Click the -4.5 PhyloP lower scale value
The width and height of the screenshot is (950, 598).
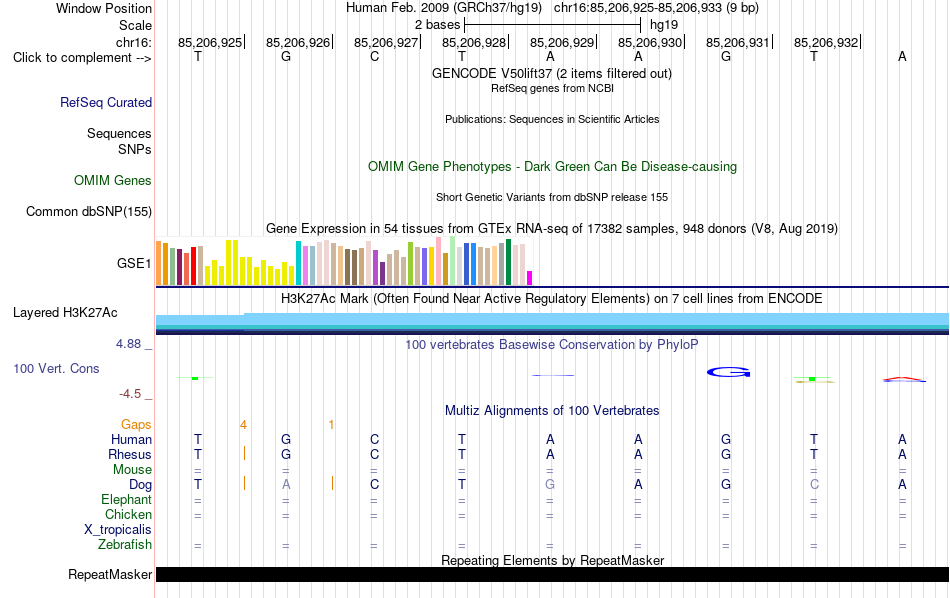pos(130,394)
